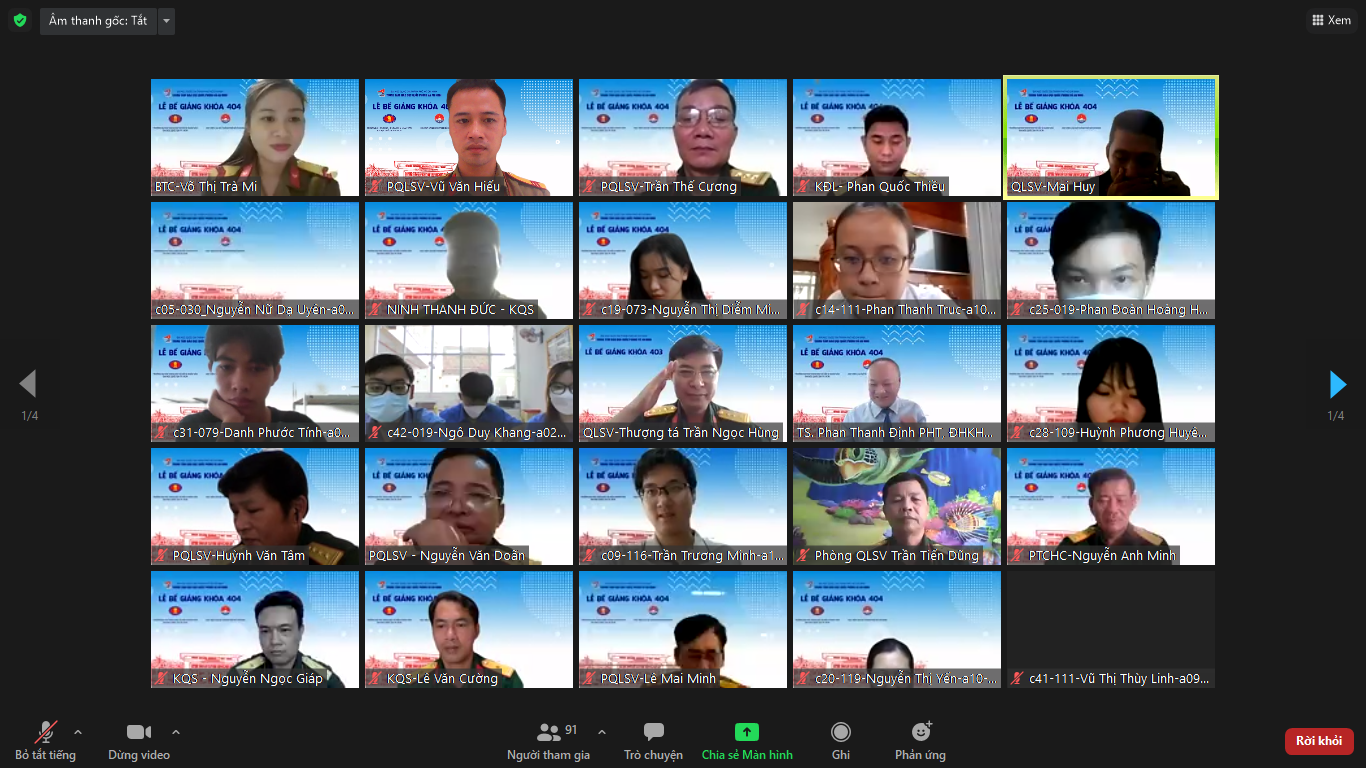The height and width of the screenshot is (768, 1366).
Task: Open the Âm thanh gốc dropdown arrow
Action: coord(166,21)
